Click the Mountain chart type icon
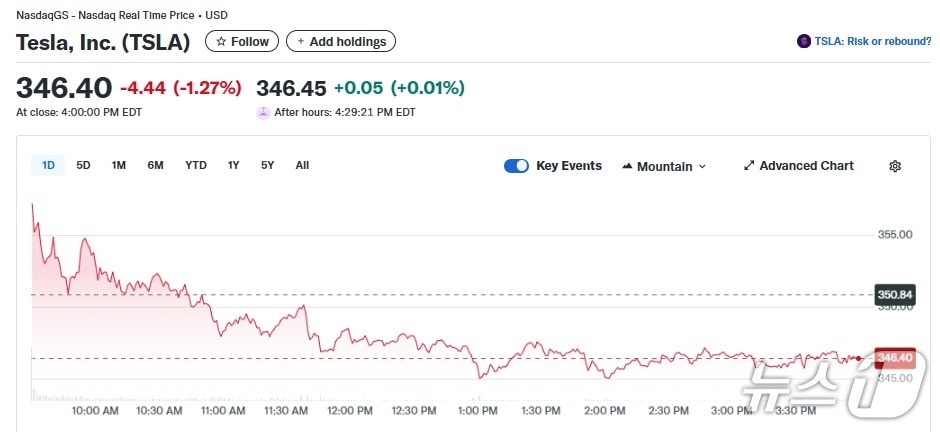The width and height of the screenshot is (940, 432). tap(627, 166)
